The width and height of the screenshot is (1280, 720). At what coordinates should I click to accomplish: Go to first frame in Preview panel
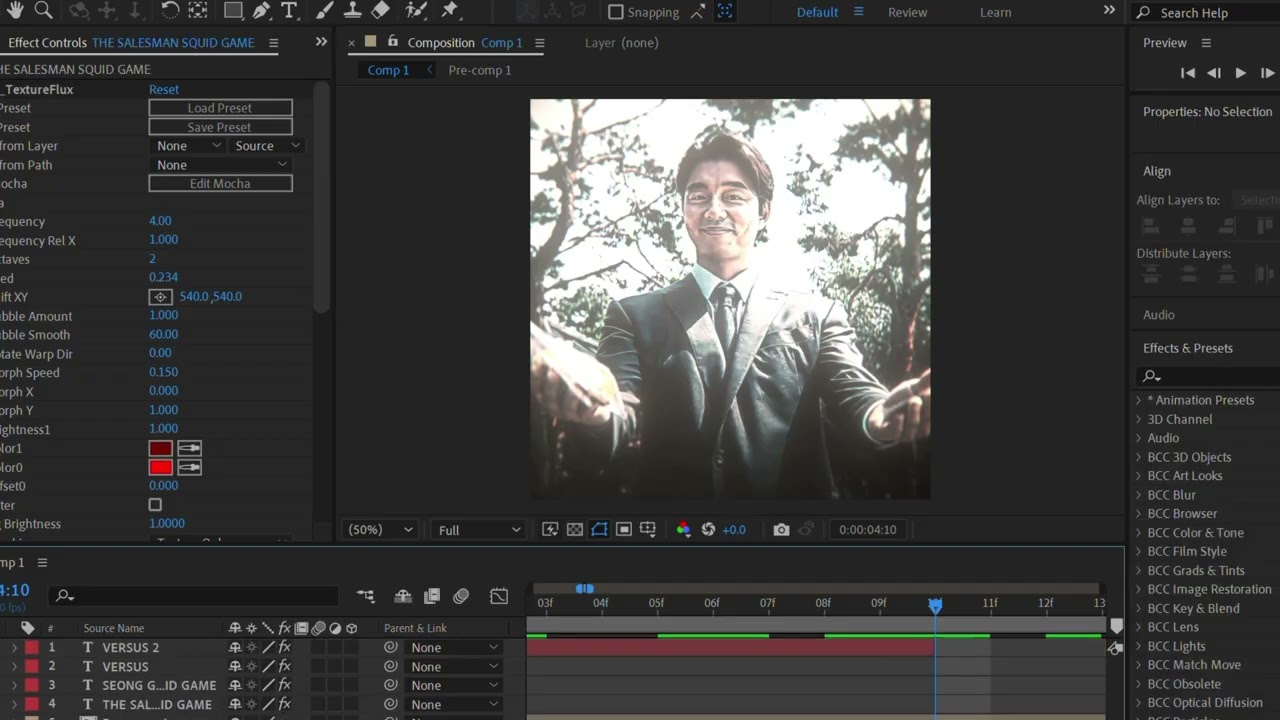[1187, 73]
